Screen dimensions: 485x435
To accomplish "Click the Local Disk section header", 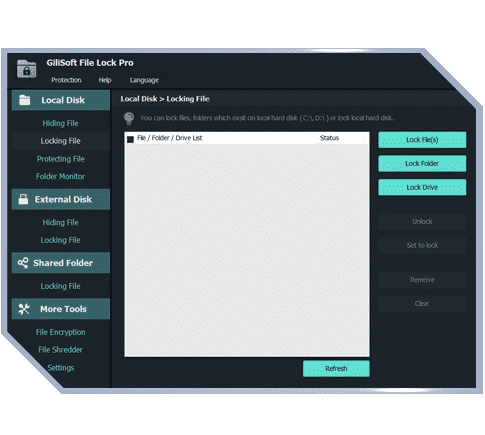I will (61, 100).
